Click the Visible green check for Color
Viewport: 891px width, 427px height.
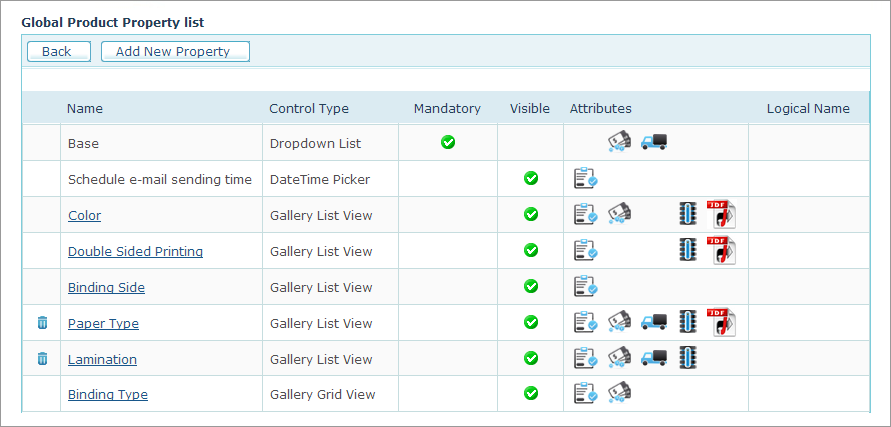(x=531, y=214)
